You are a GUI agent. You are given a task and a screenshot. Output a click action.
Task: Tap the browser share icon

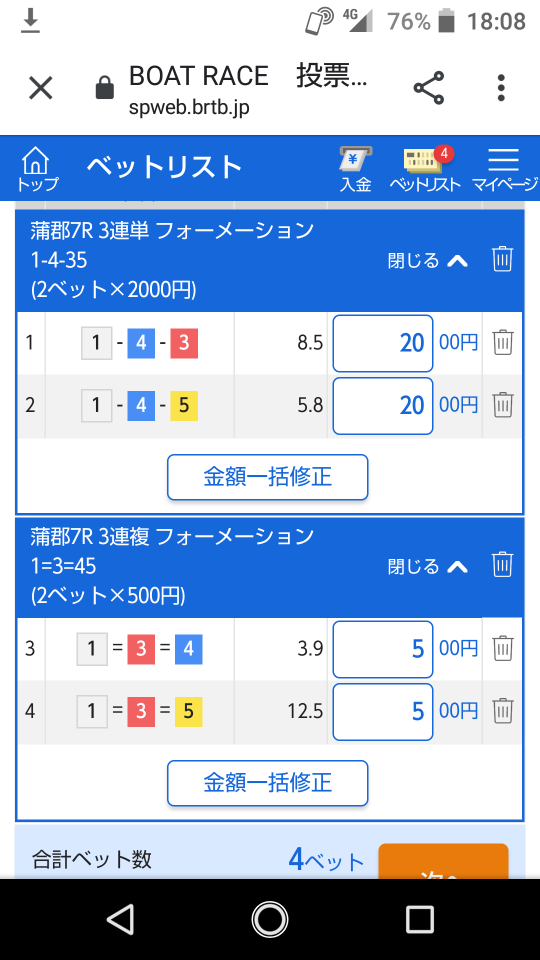click(x=429, y=88)
